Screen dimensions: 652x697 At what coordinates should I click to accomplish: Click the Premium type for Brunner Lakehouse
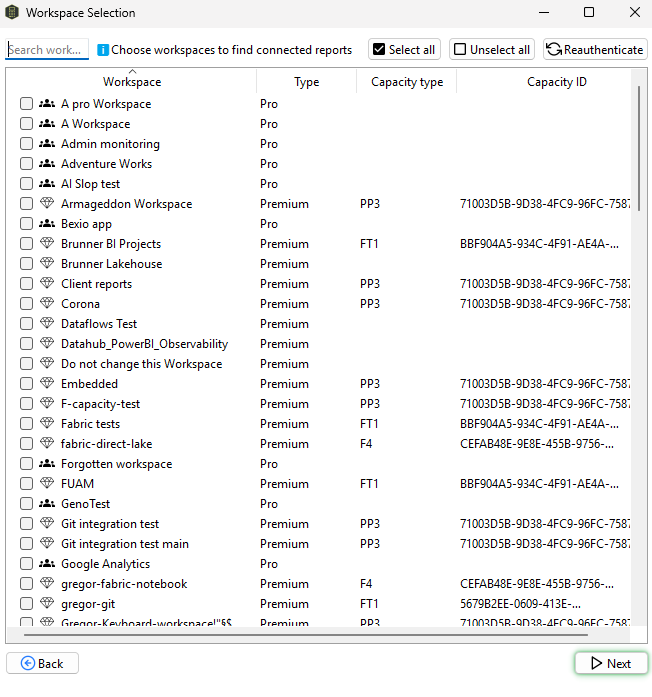coord(284,264)
